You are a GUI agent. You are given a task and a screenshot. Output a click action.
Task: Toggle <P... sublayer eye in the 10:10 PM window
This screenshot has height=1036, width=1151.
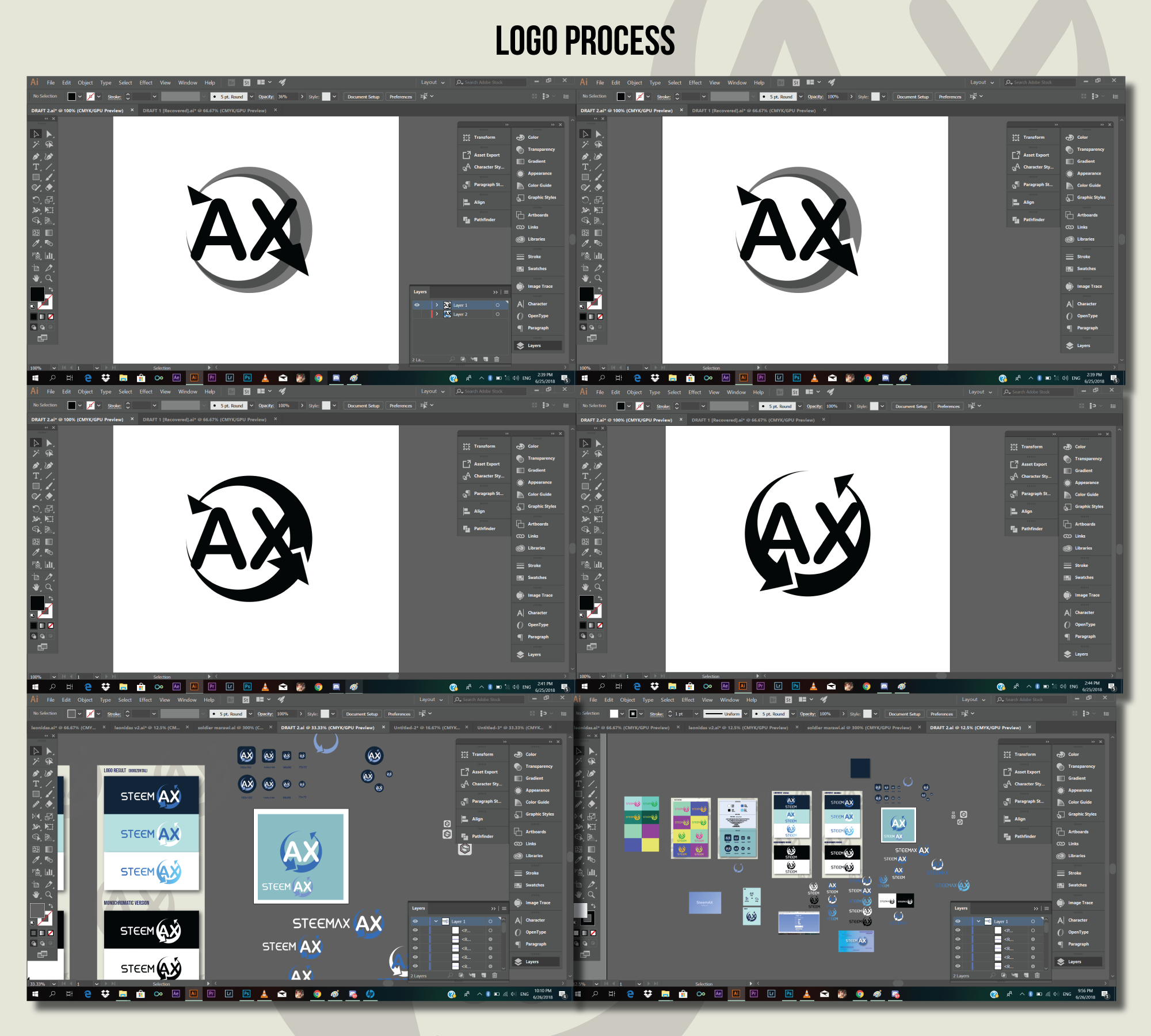point(415,930)
